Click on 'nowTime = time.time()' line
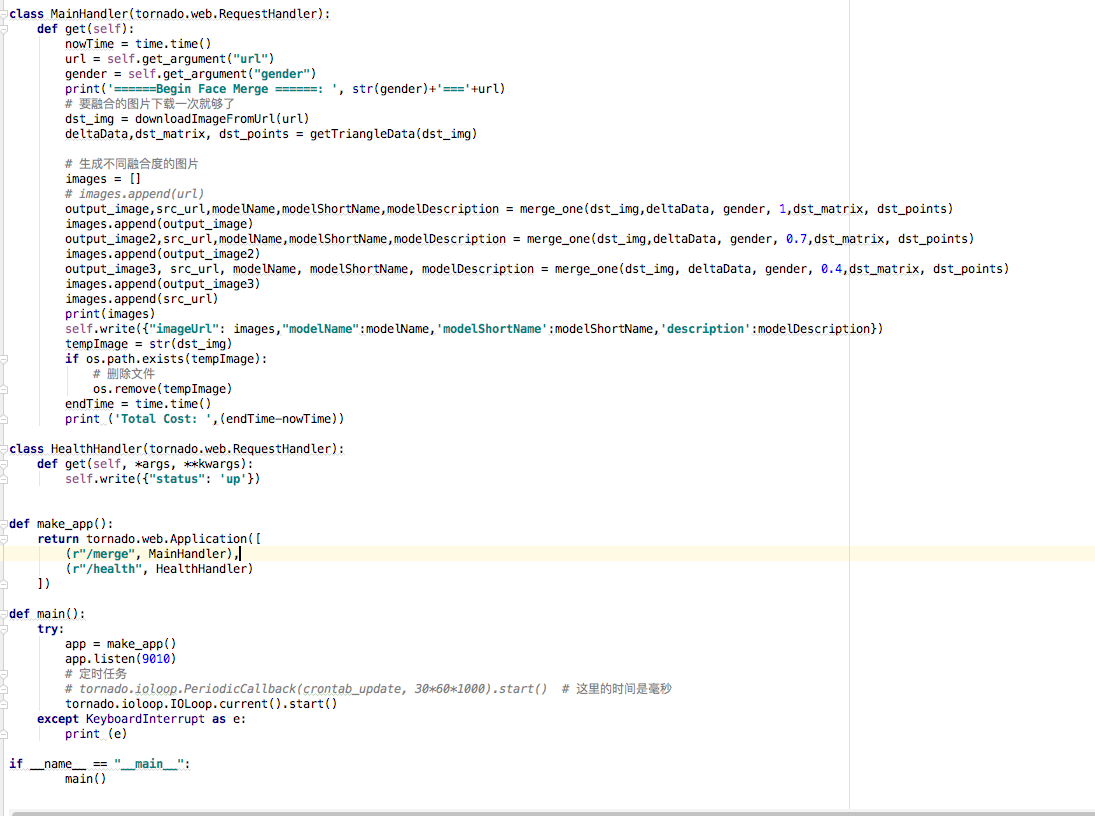Viewport: 1095px width, 816px height. point(138,44)
